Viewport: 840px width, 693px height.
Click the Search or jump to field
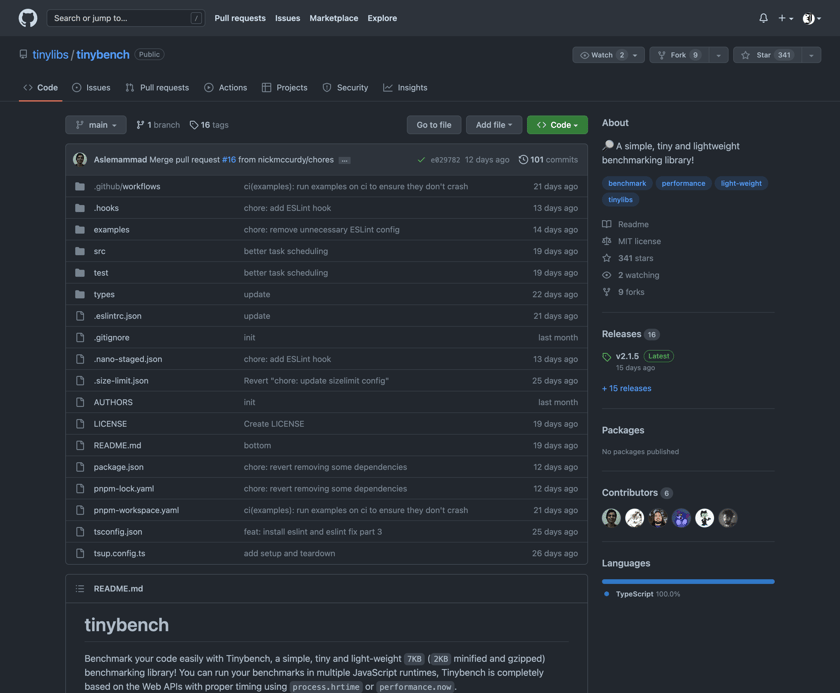pyautogui.click(x=126, y=18)
